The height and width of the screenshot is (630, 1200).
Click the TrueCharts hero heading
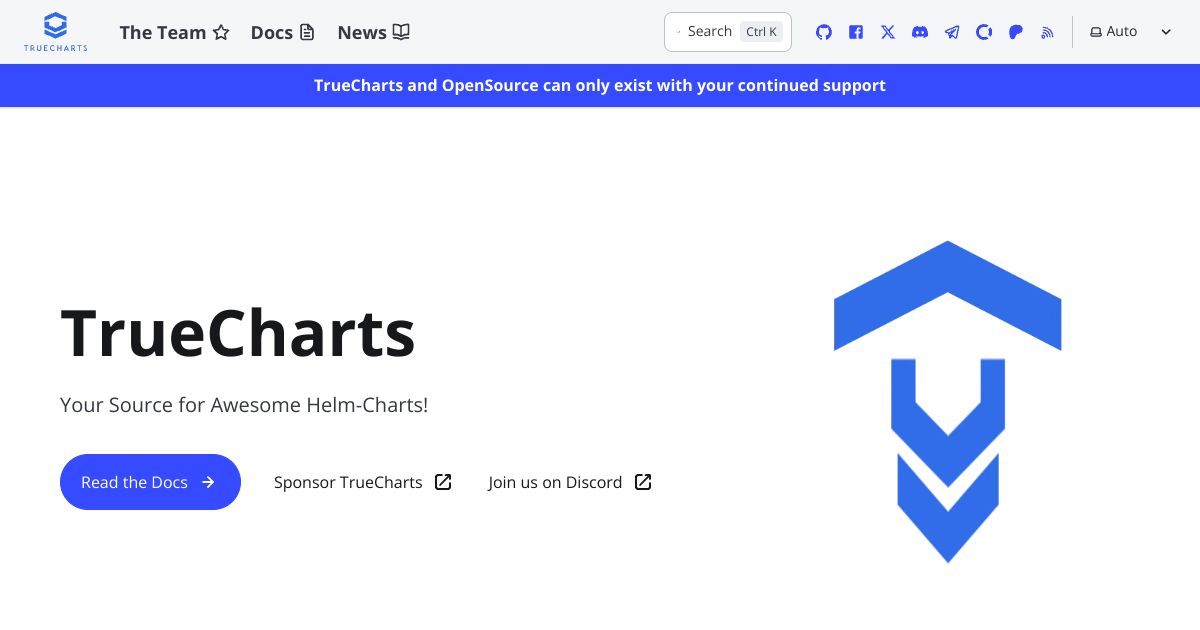[x=238, y=333]
